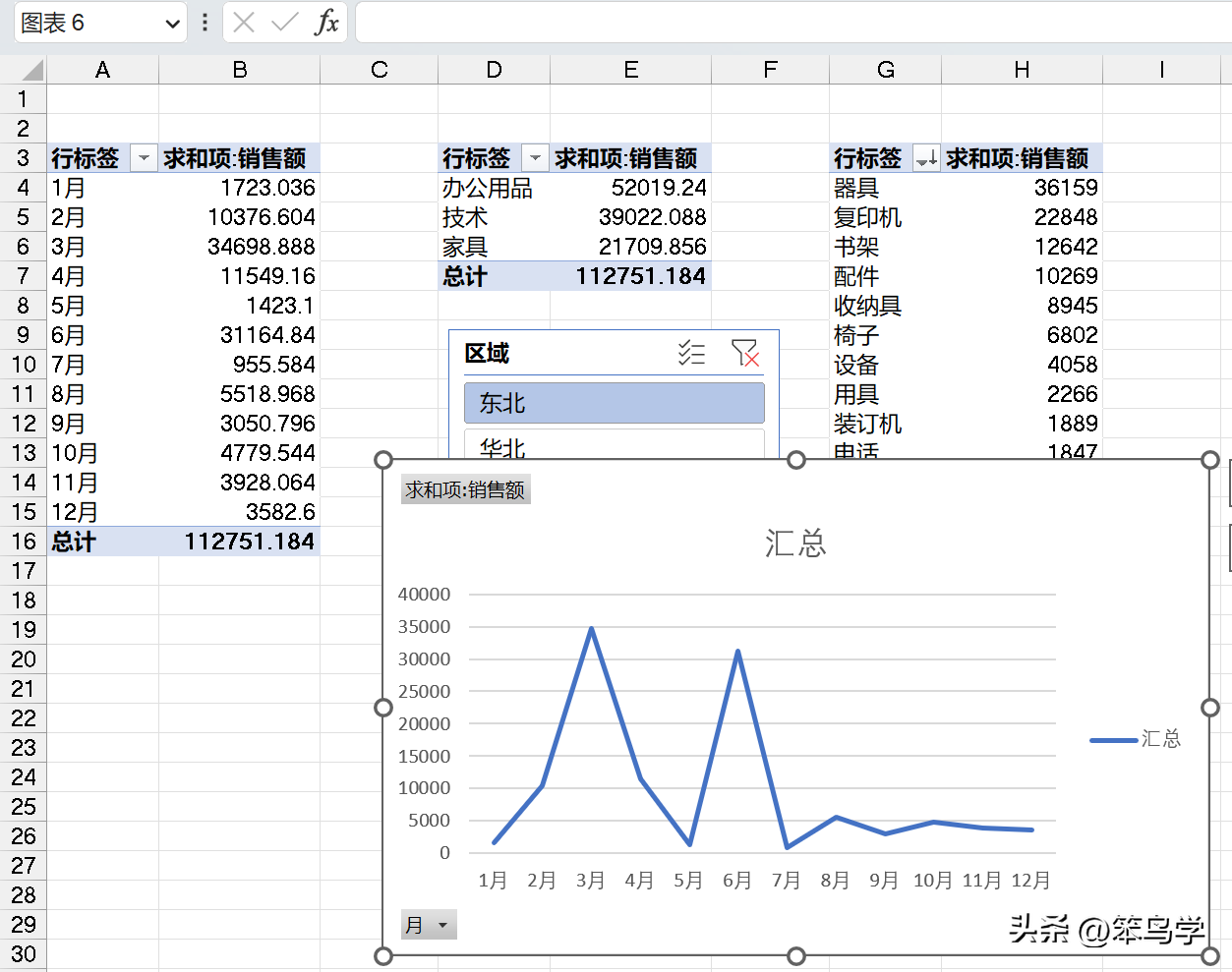Click the chart's top-left resize handle
This screenshot has height=972, width=1232.
(x=383, y=460)
